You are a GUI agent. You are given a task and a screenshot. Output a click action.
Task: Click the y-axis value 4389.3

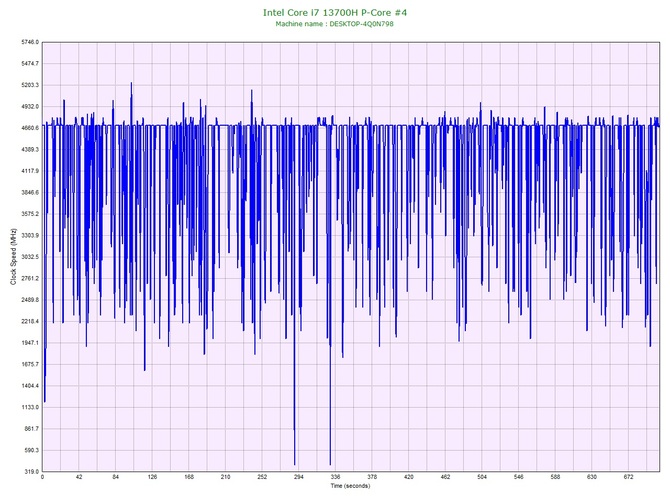pos(29,150)
